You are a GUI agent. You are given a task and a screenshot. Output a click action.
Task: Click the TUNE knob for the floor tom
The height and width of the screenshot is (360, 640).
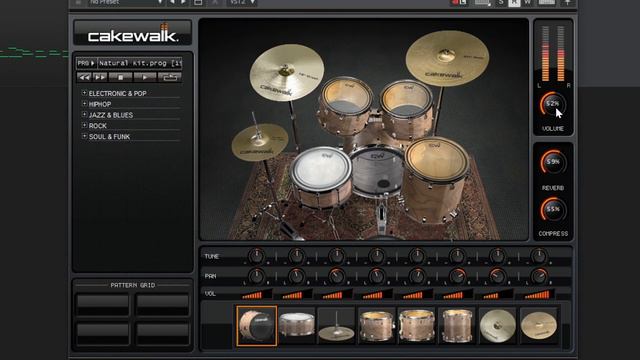tap(457, 256)
